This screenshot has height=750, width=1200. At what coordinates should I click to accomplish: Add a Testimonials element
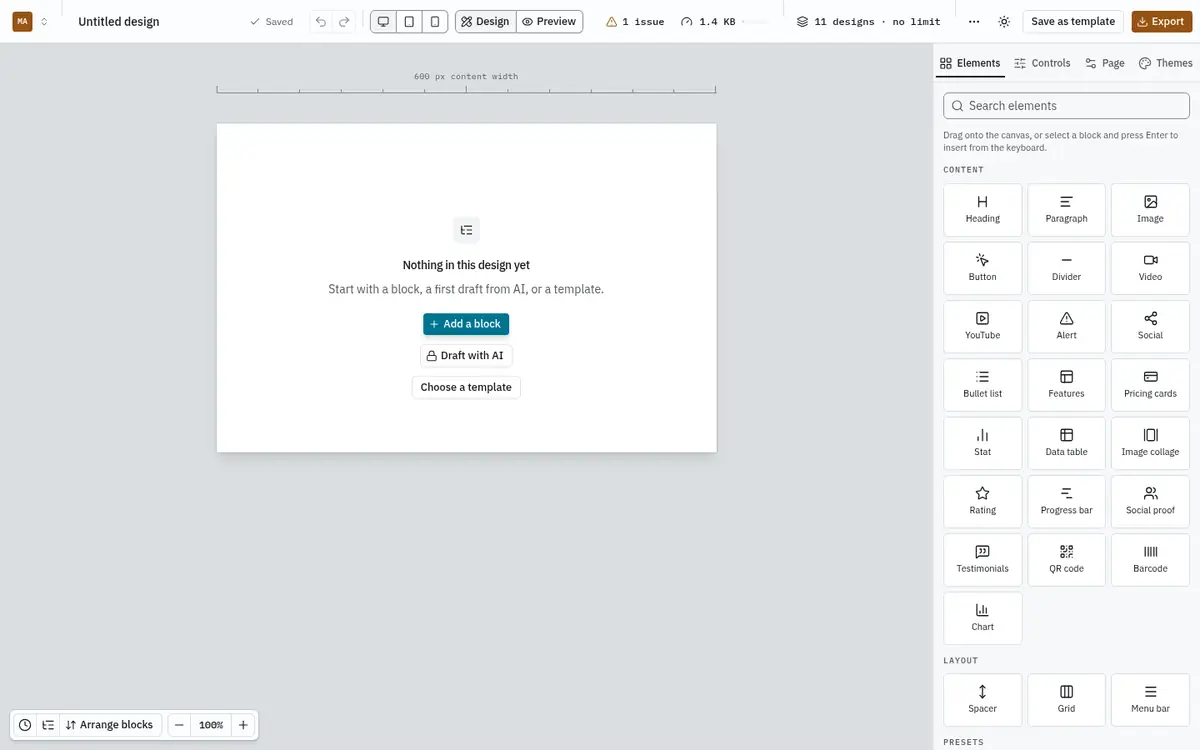point(982,560)
